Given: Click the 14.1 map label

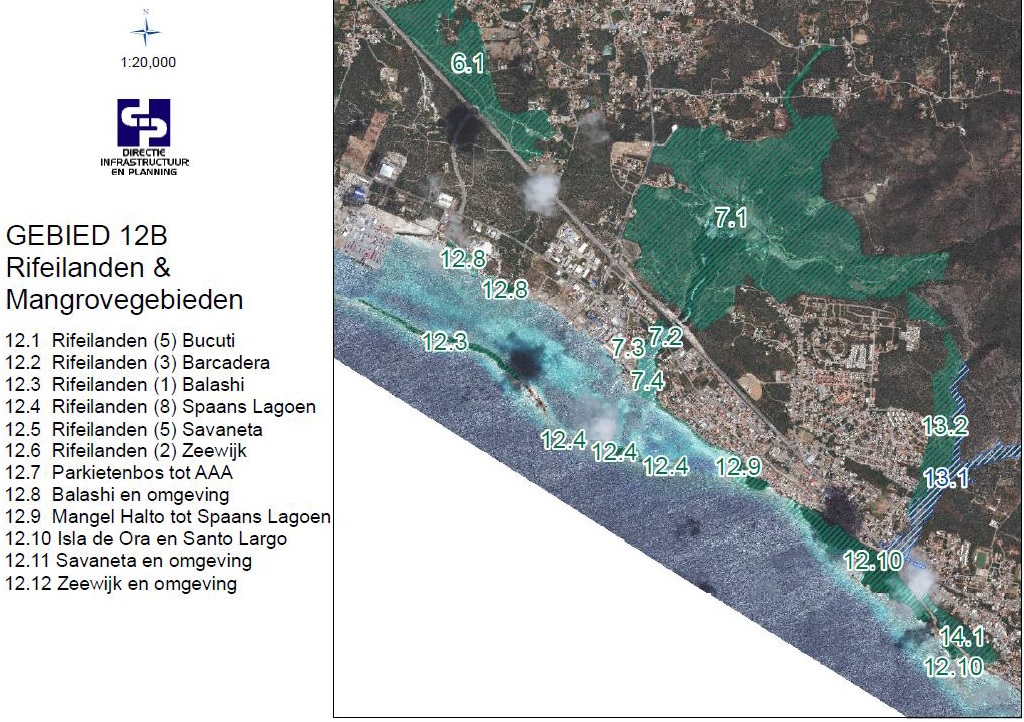Looking at the screenshot, I should (962, 636).
